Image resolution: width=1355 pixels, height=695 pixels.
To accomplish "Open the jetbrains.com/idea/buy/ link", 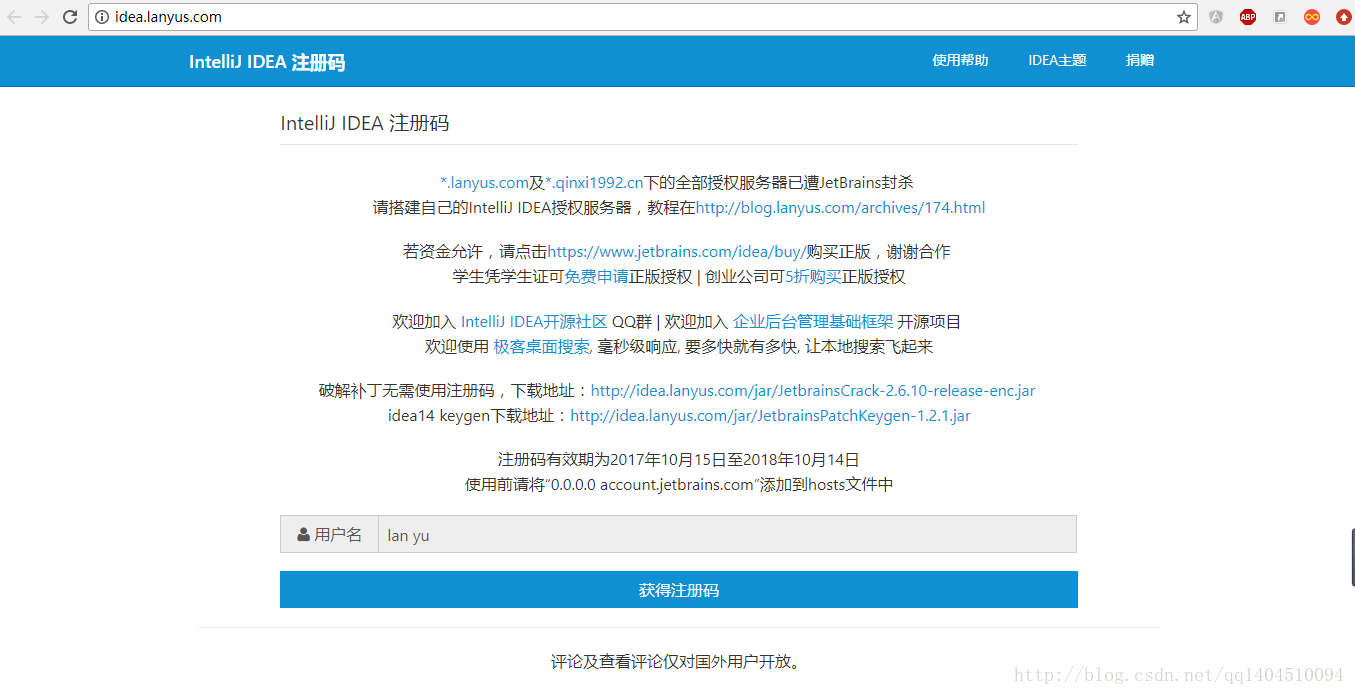I will click(677, 251).
